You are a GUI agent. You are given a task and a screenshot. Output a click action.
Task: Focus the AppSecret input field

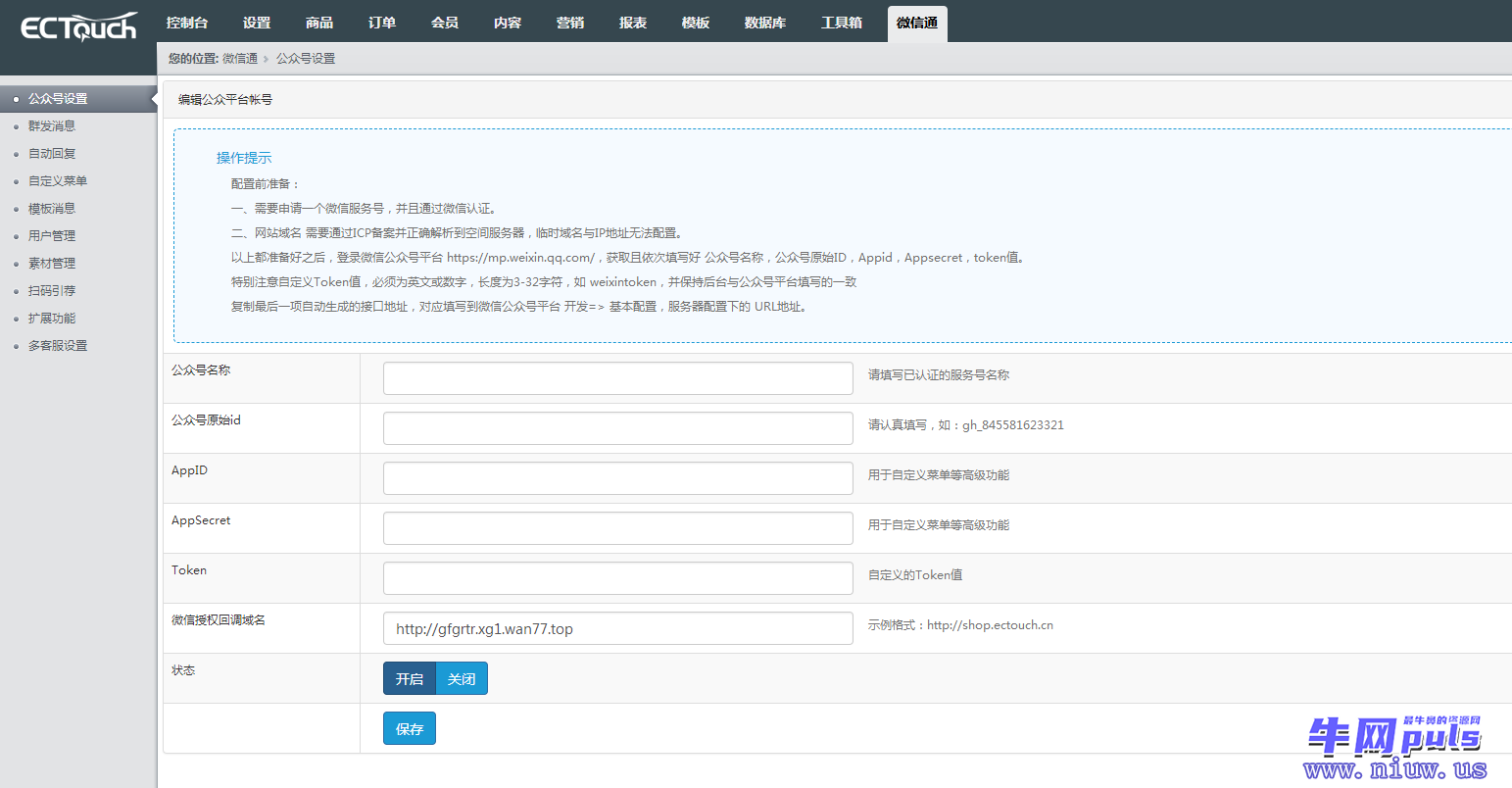[618, 528]
